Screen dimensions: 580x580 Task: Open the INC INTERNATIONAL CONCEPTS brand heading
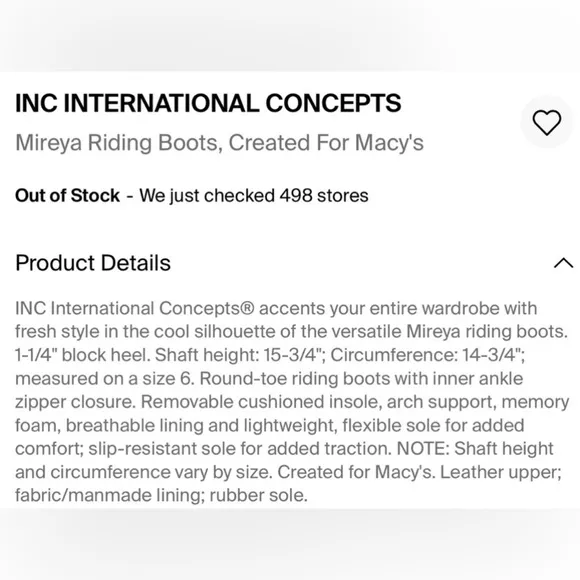(x=208, y=103)
